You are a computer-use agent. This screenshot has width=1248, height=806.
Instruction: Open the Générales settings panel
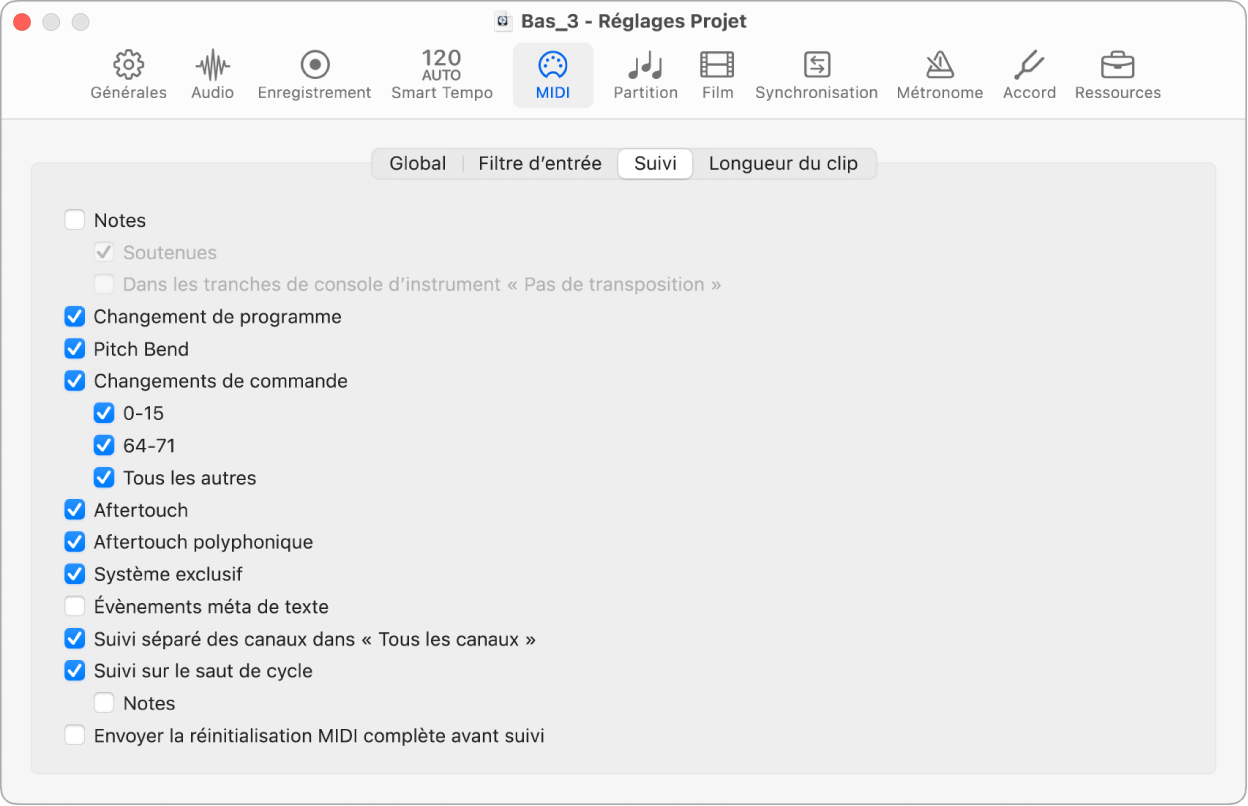(x=128, y=73)
